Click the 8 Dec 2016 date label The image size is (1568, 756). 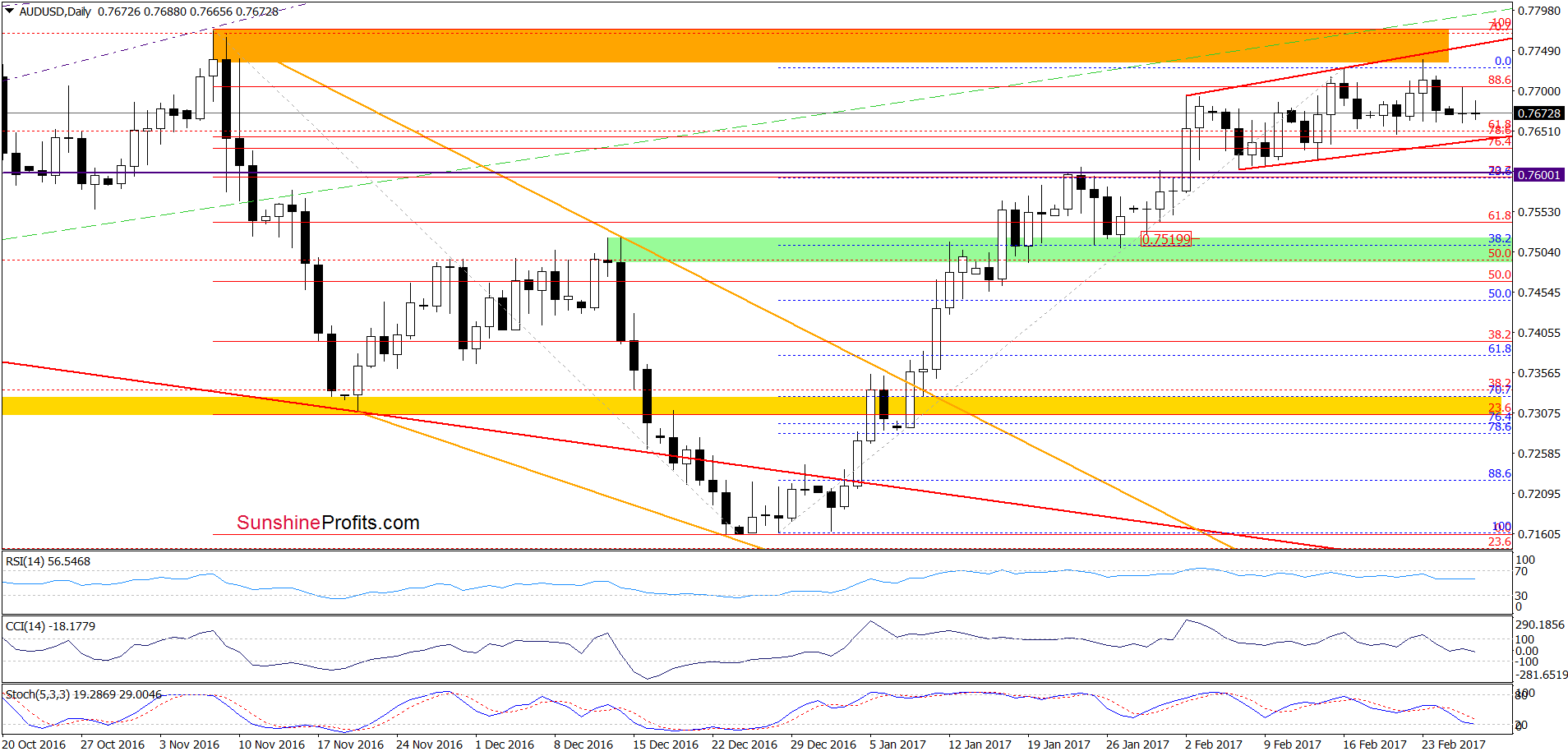583,744
